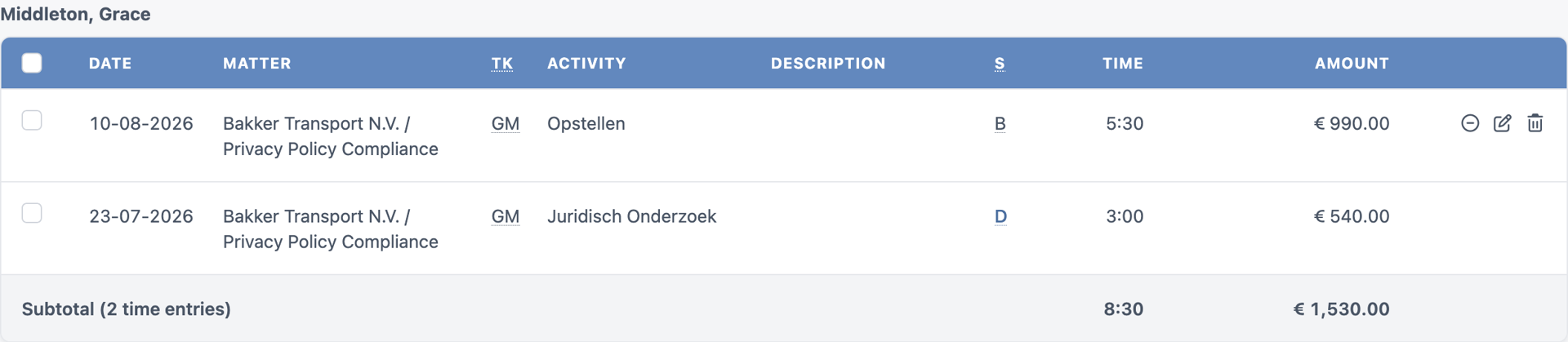Edit the Opstellen time entry
The image size is (1568, 342).
click(x=1503, y=123)
